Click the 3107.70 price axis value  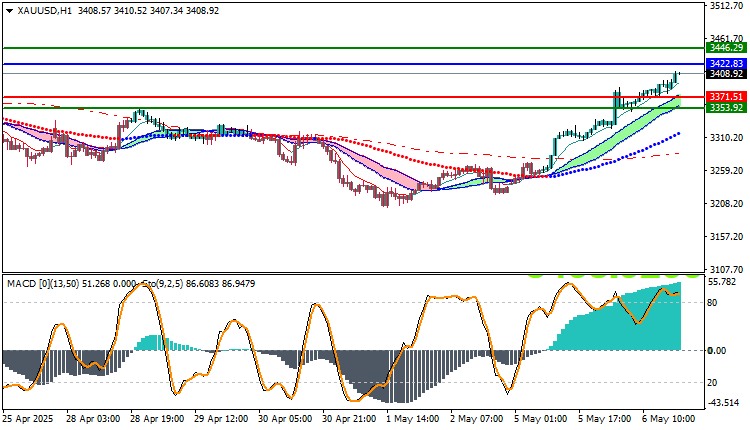(x=726, y=270)
